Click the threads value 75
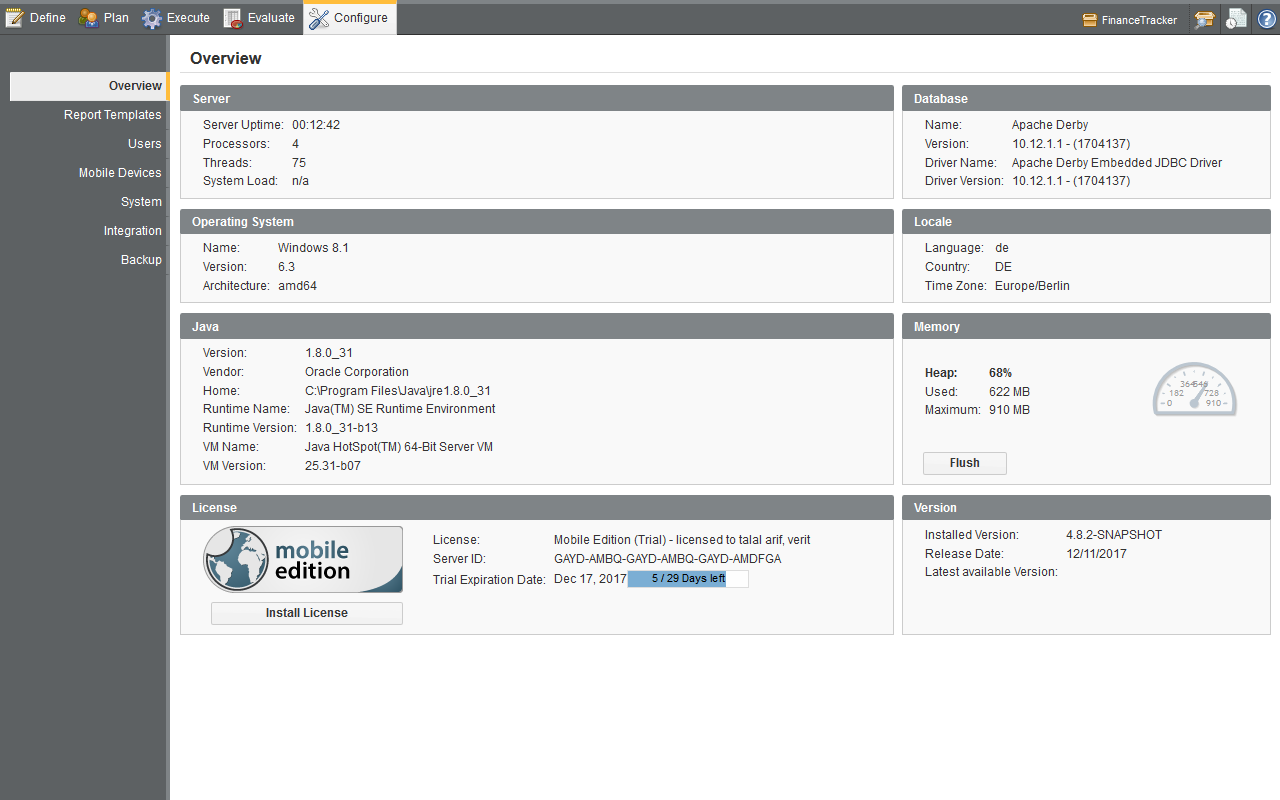This screenshot has width=1280, height=800. click(x=299, y=163)
